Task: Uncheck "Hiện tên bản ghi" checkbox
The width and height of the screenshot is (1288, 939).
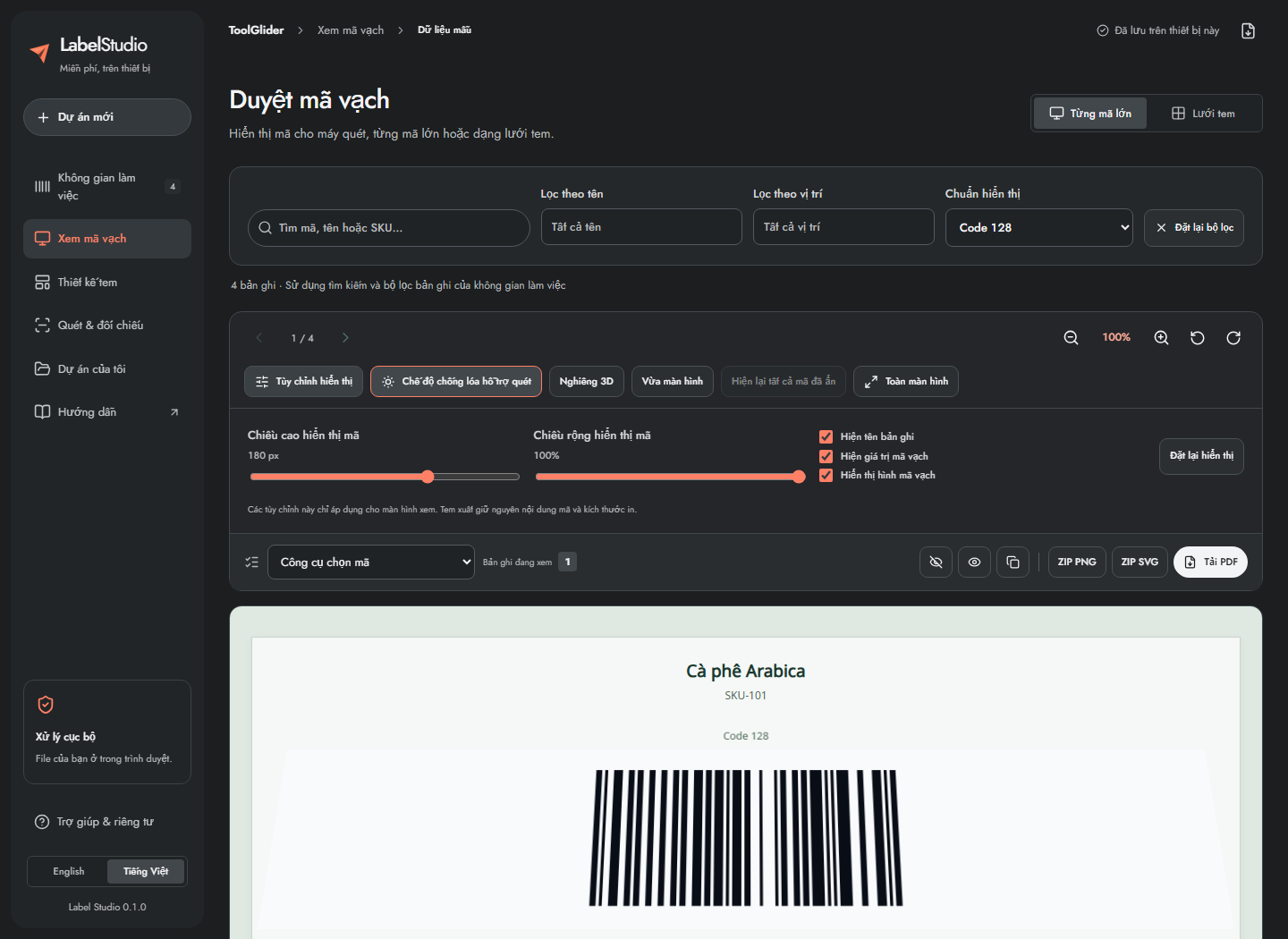Action: tap(826, 437)
